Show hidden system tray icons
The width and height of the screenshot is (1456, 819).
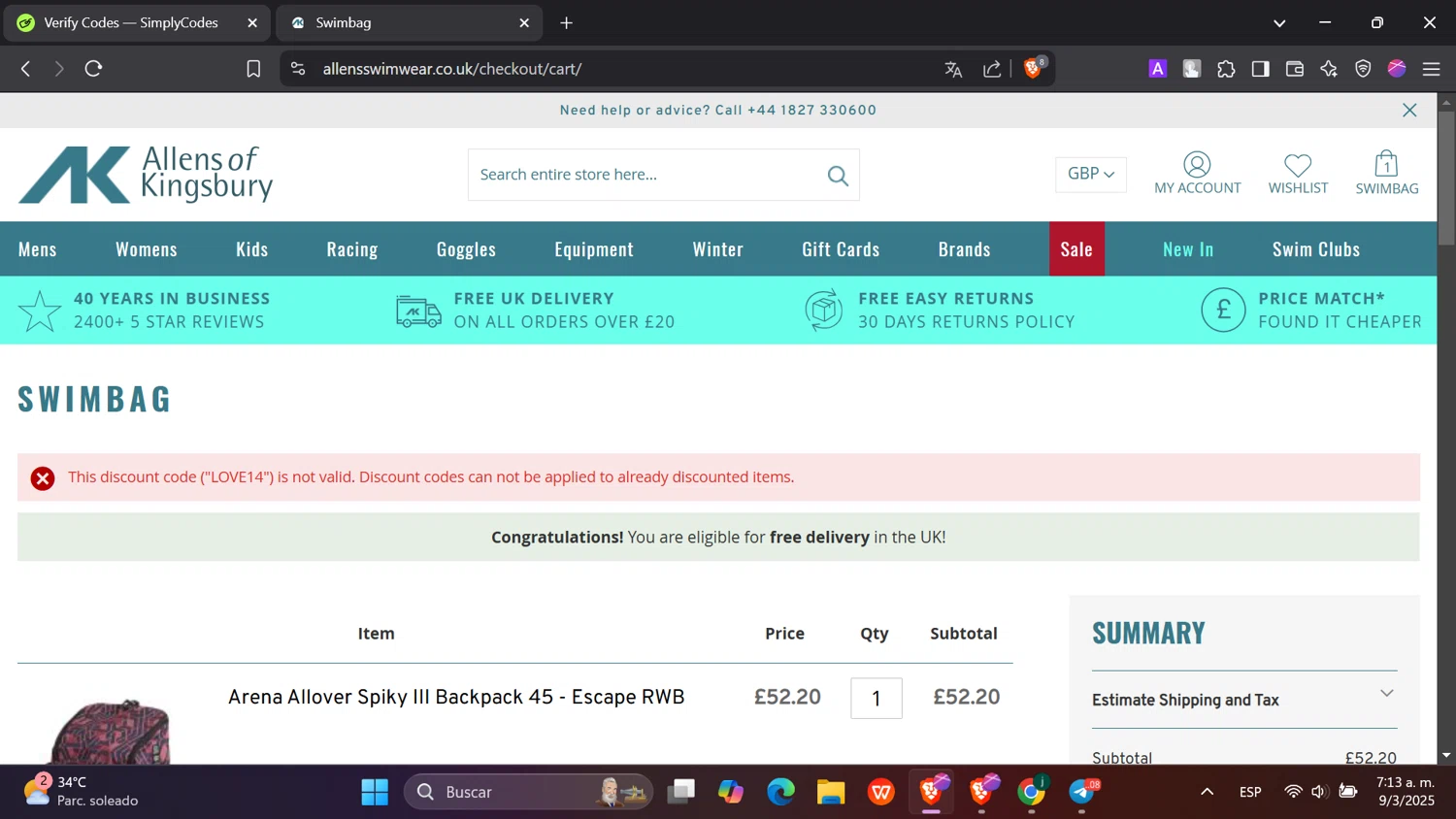tap(1208, 792)
